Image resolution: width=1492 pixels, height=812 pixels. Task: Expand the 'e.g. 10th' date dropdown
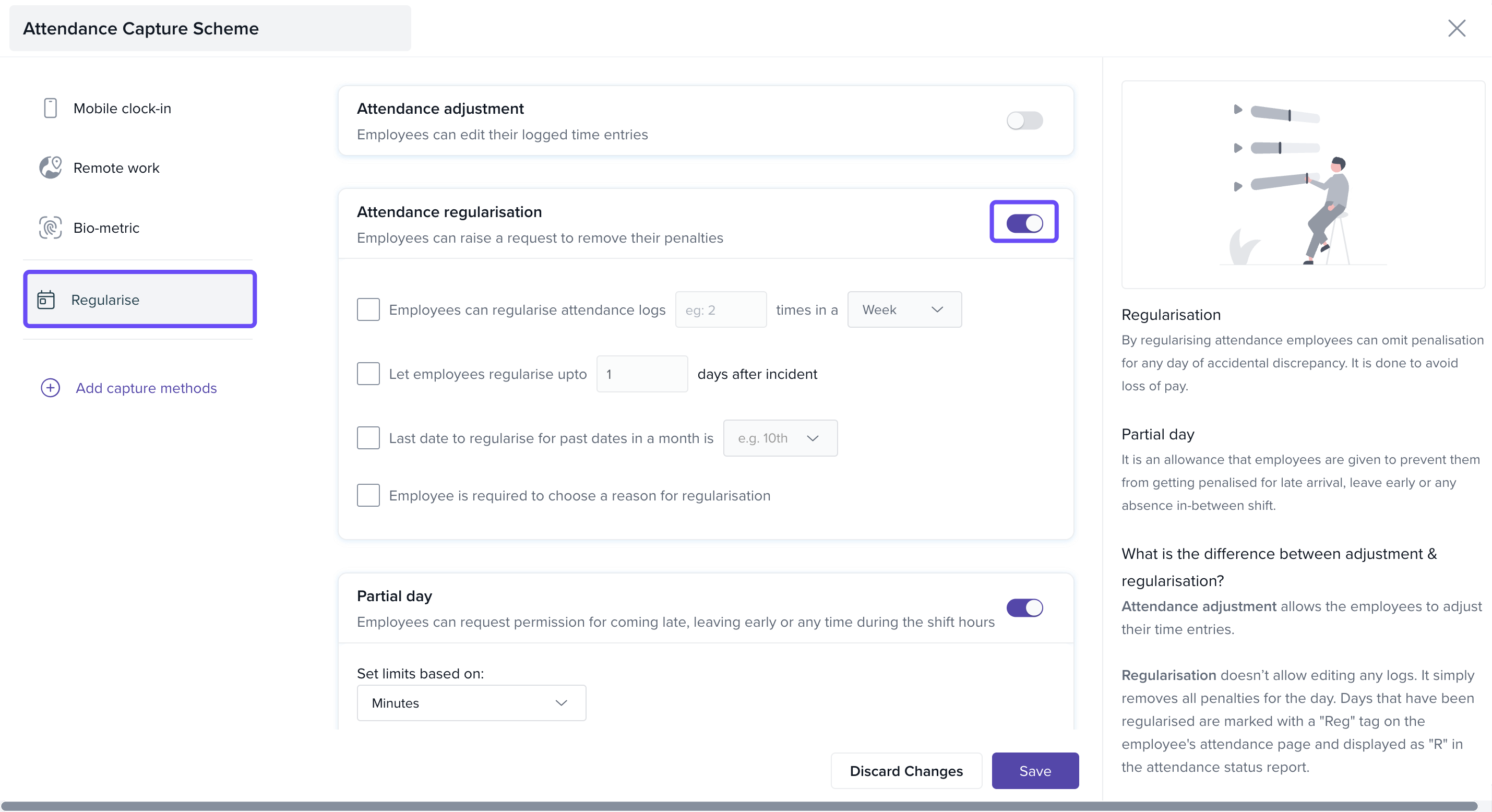point(780,438)
